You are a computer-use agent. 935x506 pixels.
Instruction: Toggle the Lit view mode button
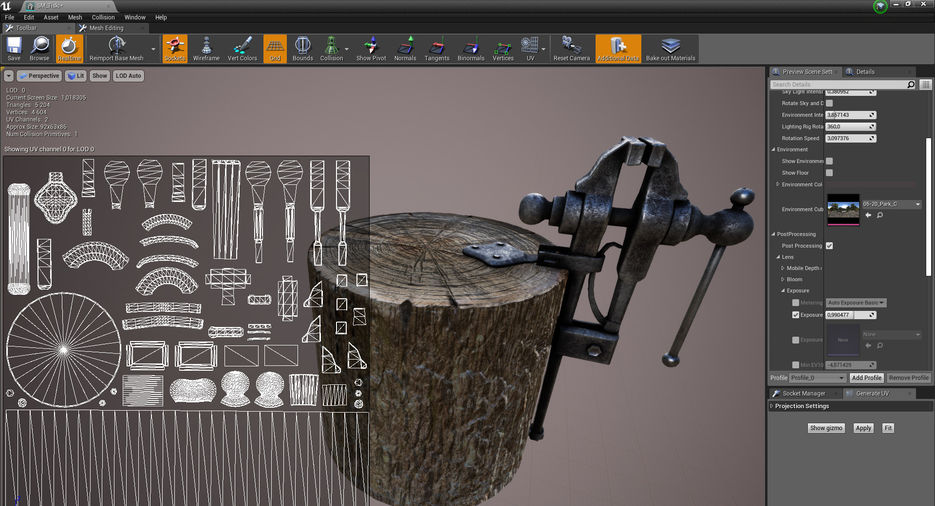(x=76, y=76)
